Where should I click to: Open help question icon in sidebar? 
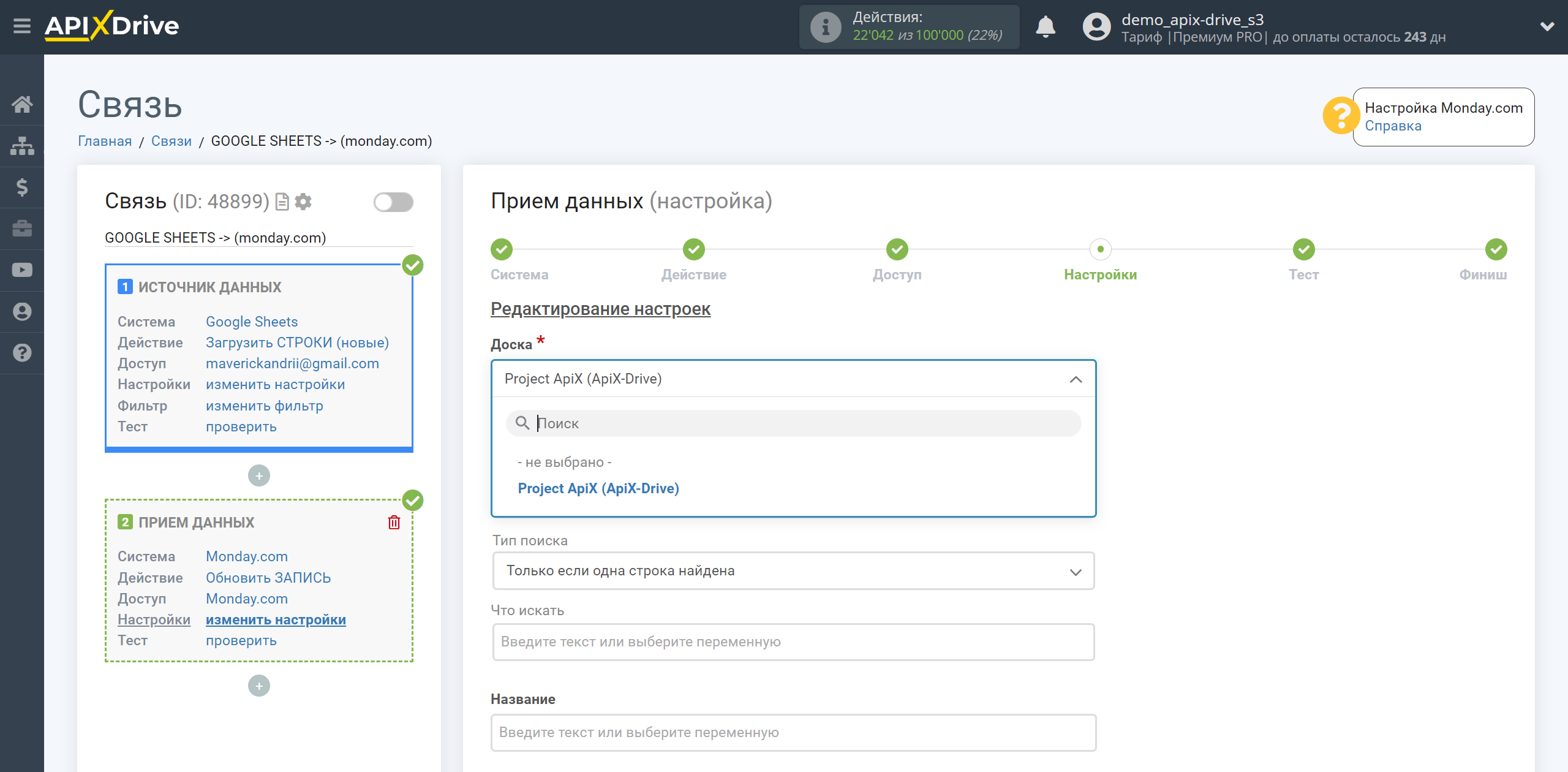click(x=22, y=353)
